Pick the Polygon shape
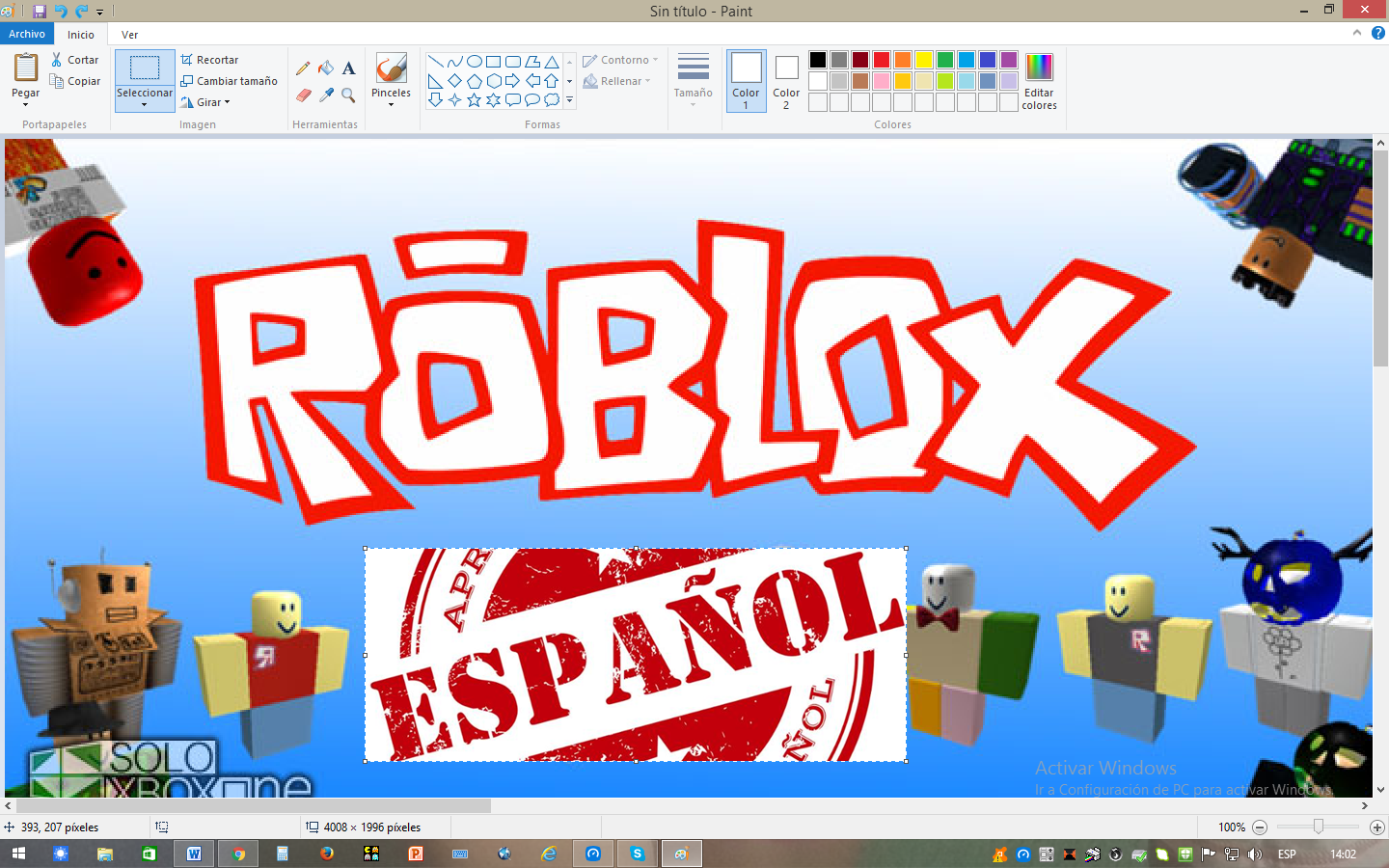Image resolution: width=1389 pixels, height=868 pixels. point(531,62)
